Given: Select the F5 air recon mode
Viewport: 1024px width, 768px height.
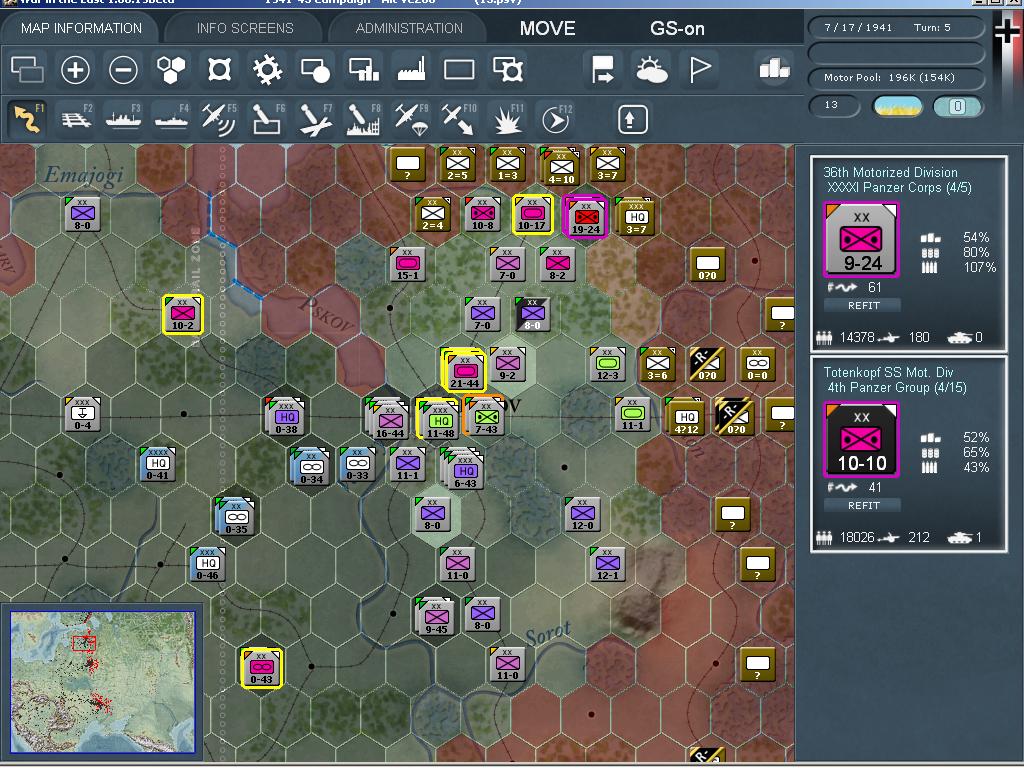Looking at the screenshot, I should 219,119.
